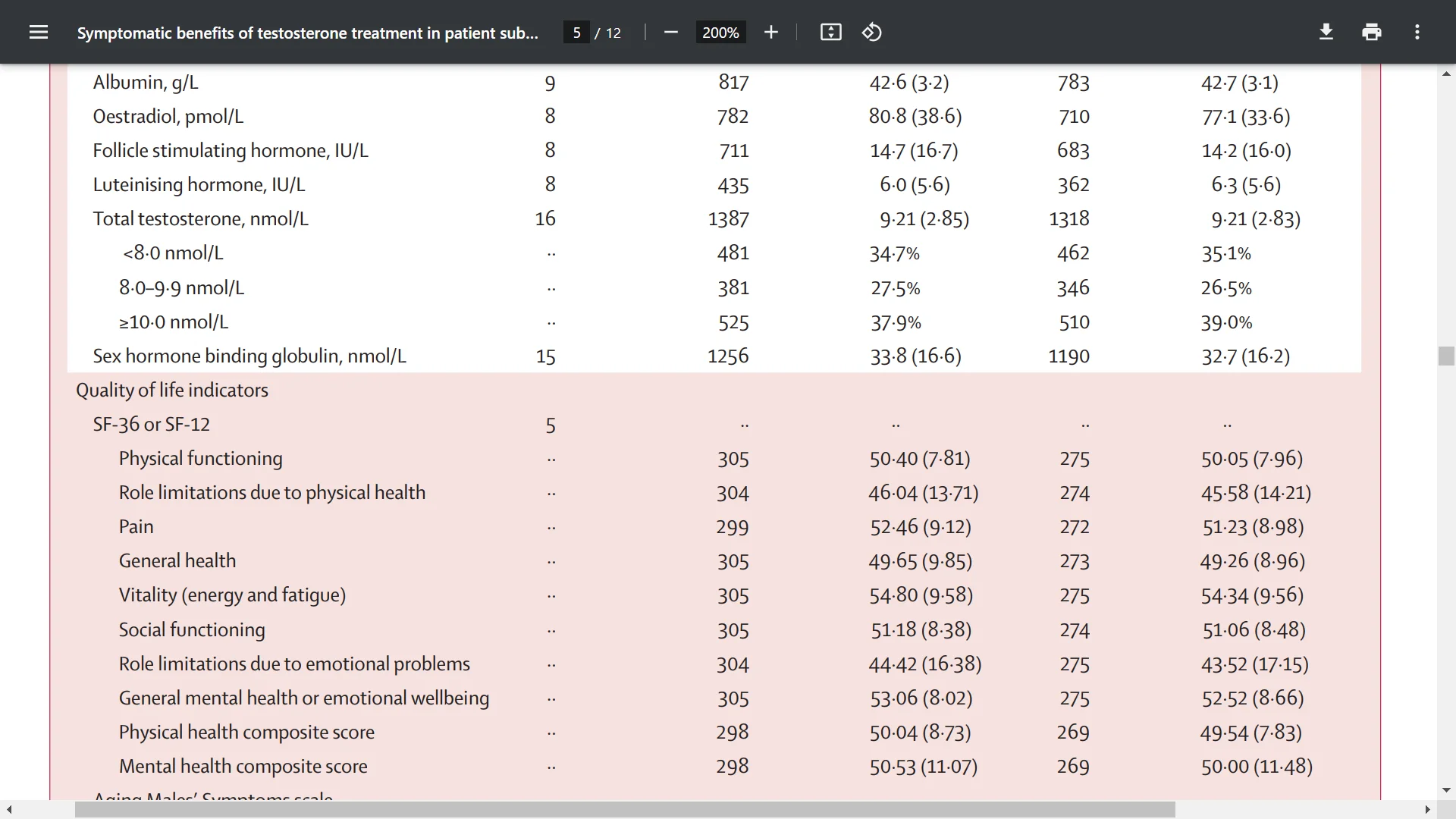This screenshot has height=819, width=1456.
Task: Click the fit to page icon
Action: pyautogui.click(x=831, y=32)
